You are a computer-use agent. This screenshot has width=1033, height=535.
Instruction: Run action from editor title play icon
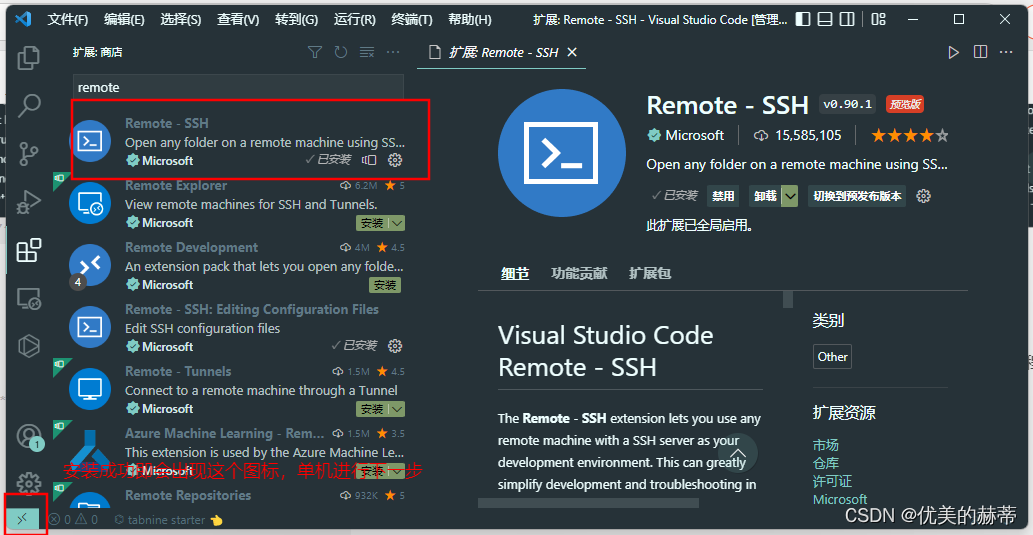[x=953, y=52]
